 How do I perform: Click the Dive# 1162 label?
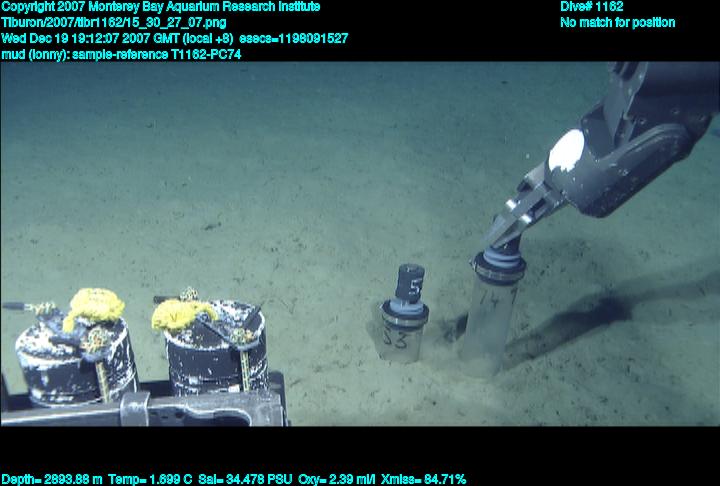pyautogui.click(x=591, y=7)
